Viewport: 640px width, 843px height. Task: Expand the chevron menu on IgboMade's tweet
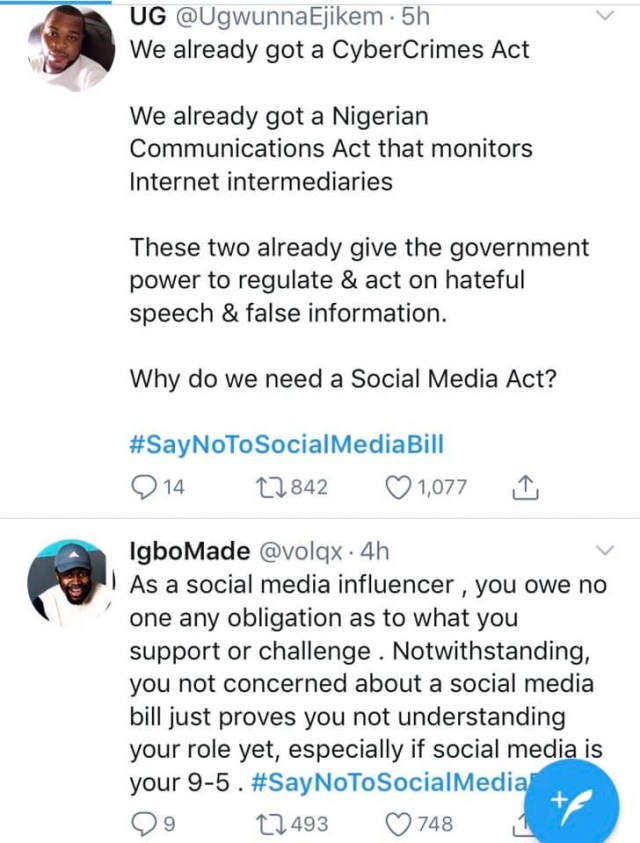click(604, 550)
